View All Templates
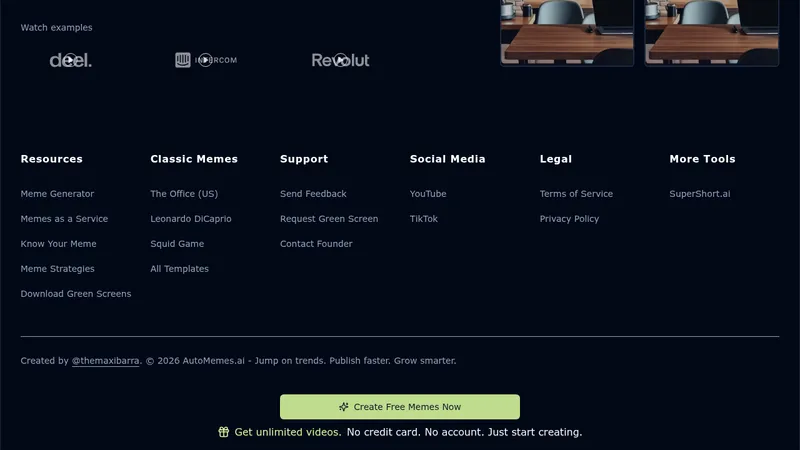Screen dimensions: 800x450 pos(179,269)
